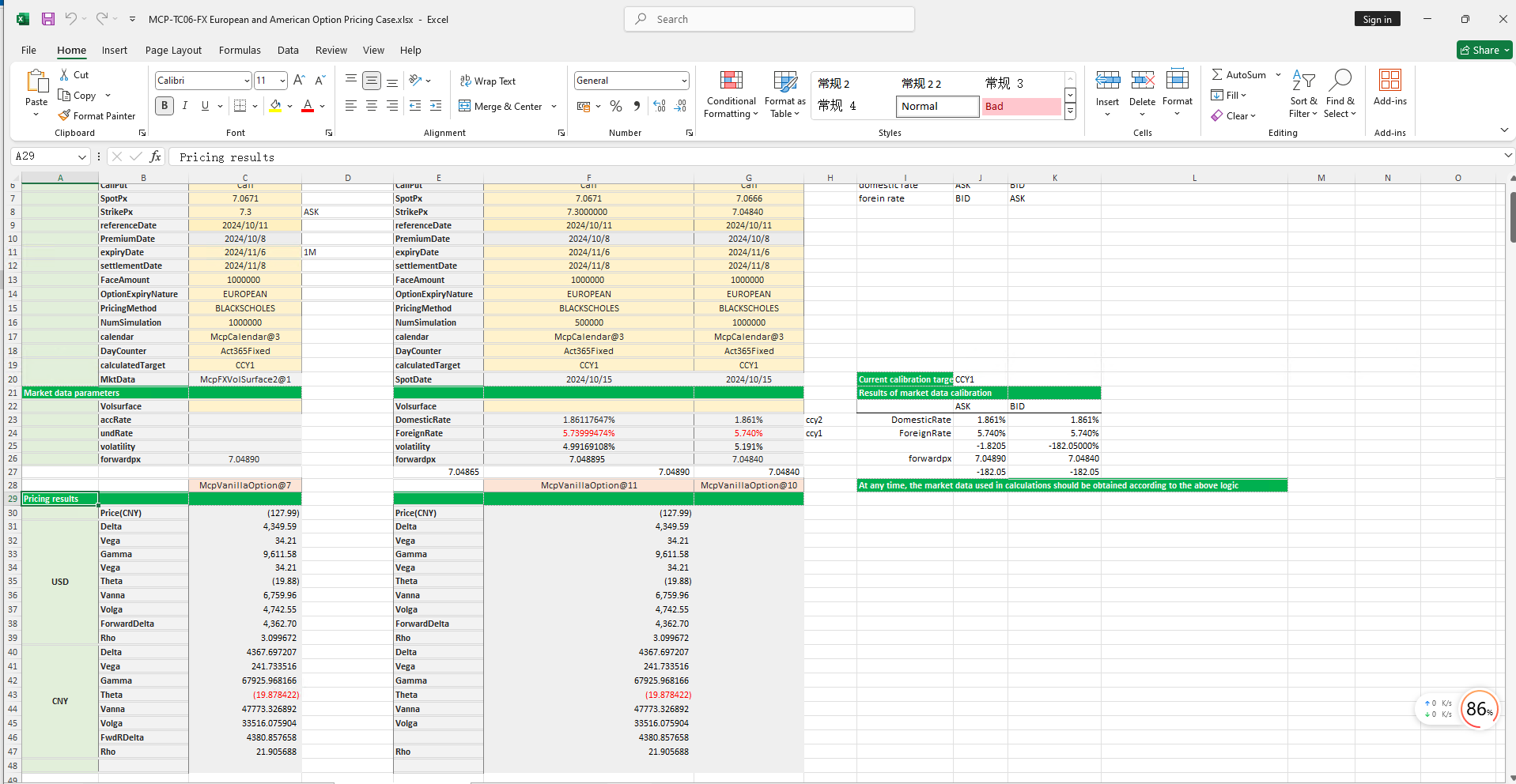Click Increase Font Size icon
Screen dimensions: 1516x784
point(299,80)
